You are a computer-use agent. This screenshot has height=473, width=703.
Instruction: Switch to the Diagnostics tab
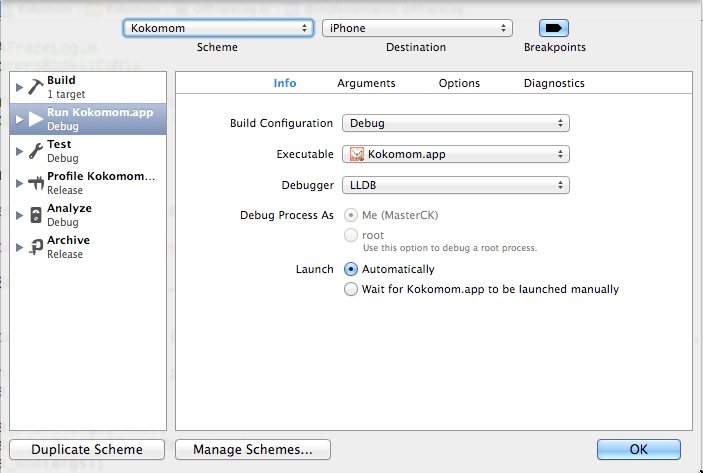(554, 83)
